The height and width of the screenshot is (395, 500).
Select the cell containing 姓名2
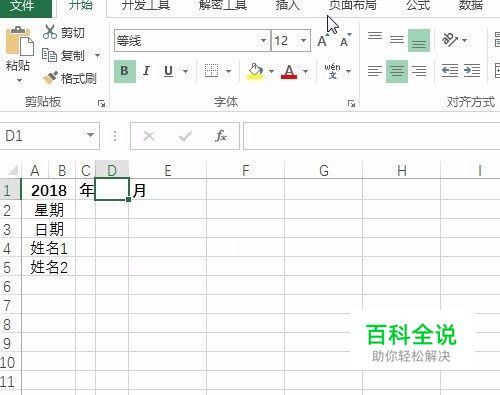[49, 267]
